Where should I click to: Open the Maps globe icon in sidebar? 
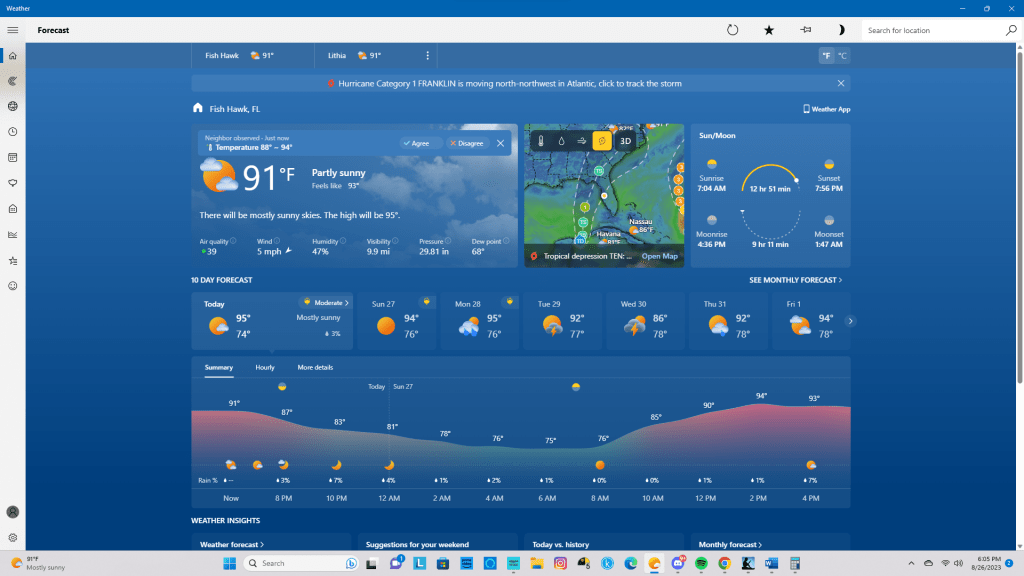pyautogui.click(x=12, y=106)
